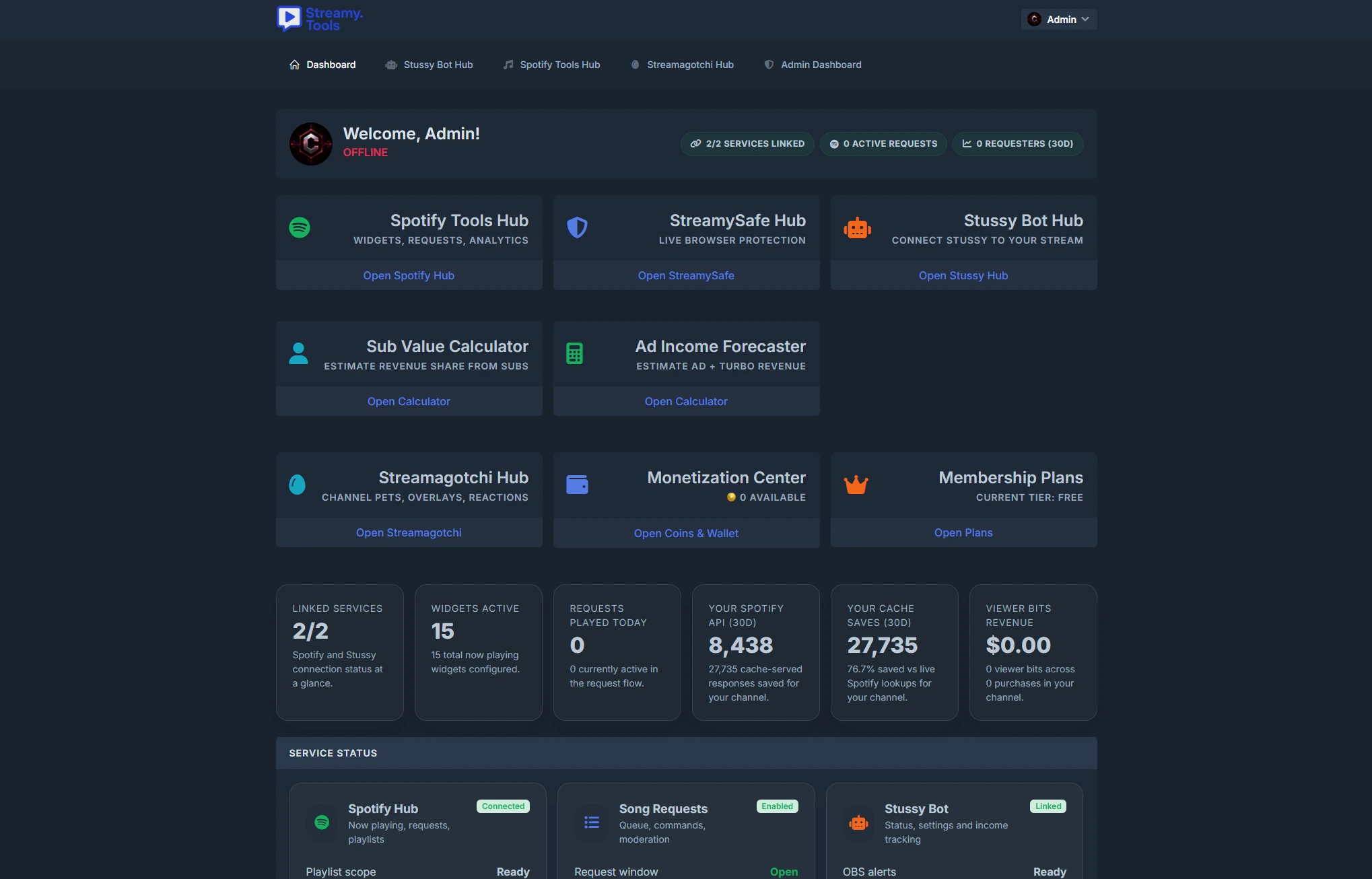This screenshot has height=879, width=1372.
Task: Open the Stussy Bot Hub nav tab
Action: [x=429, y=65]
